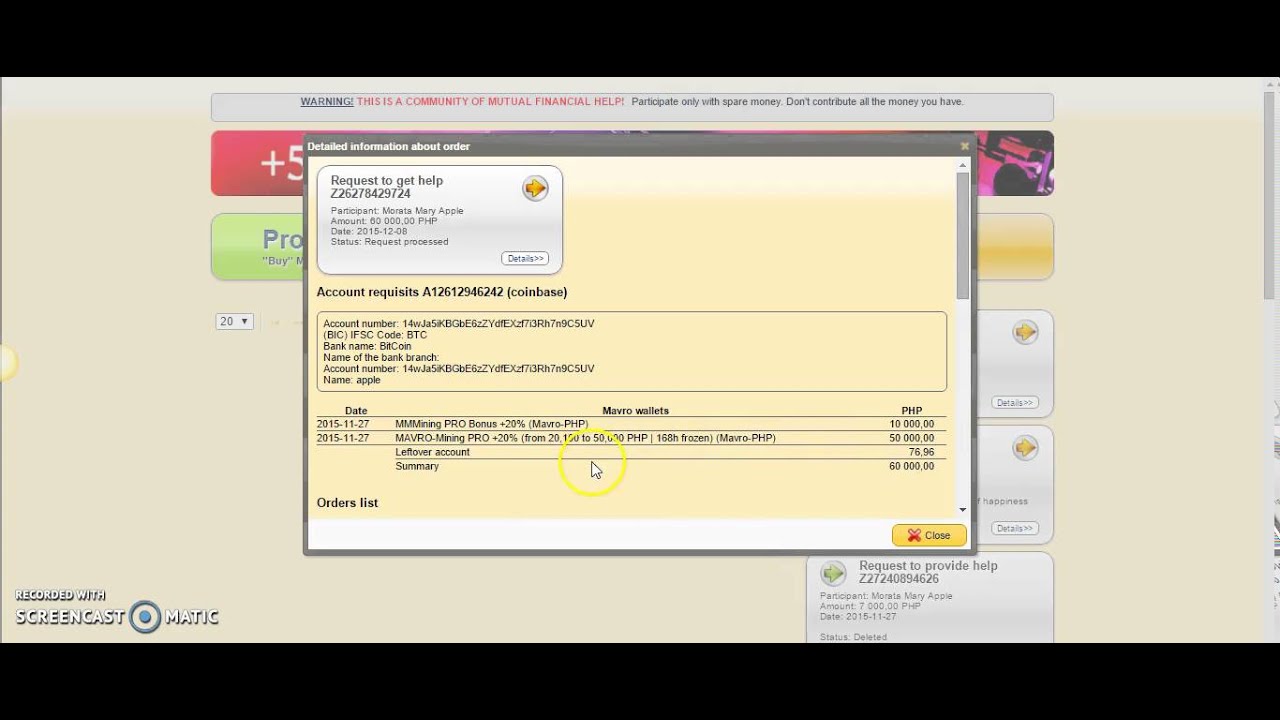Click the 50 000,00 PHP value
The width and height of the screenshot is (1280, 720).
(911, 438)
